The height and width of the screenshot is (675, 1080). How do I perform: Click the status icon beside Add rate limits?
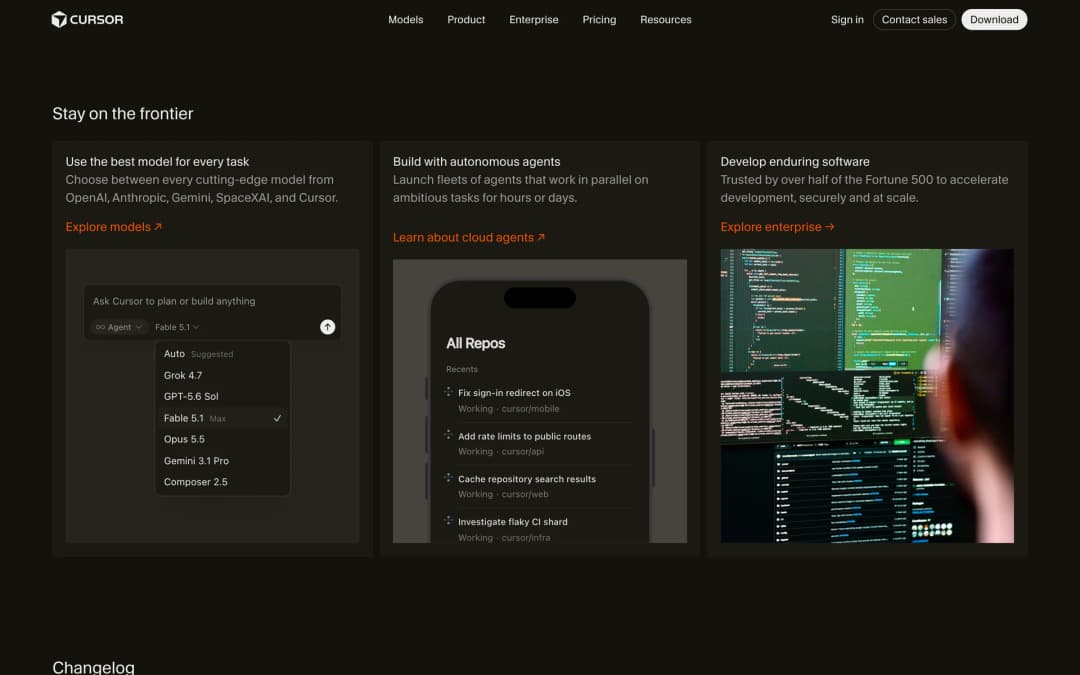(448, 435)
